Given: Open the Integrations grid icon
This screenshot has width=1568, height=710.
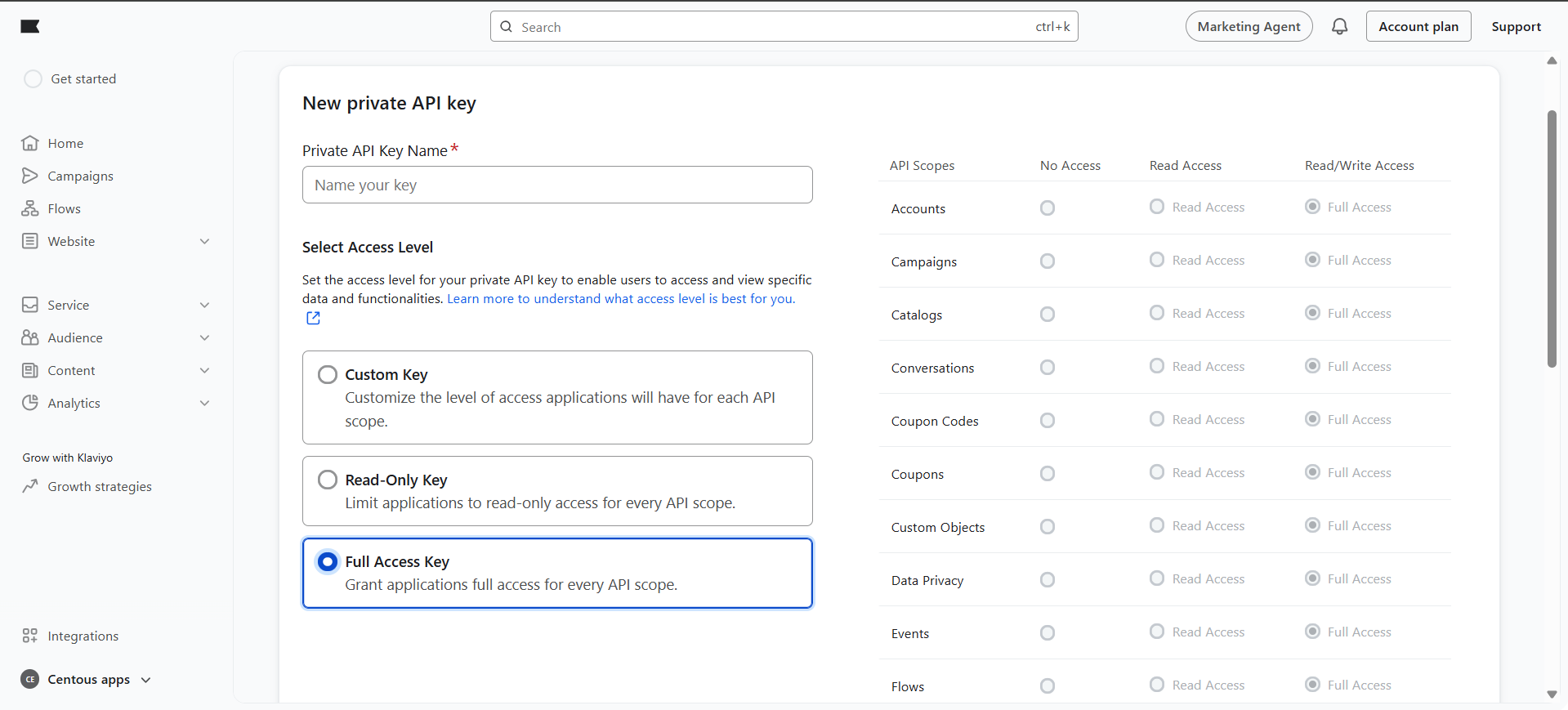Looking at the screenshot, I should (x=30, y=636).
